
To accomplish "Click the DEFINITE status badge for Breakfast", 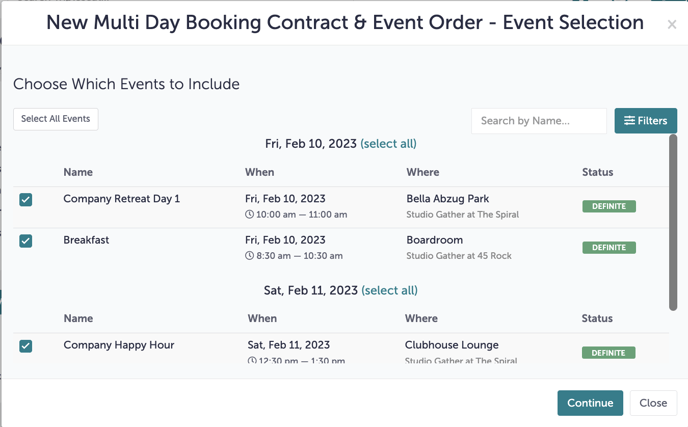I will click(609, 248).
